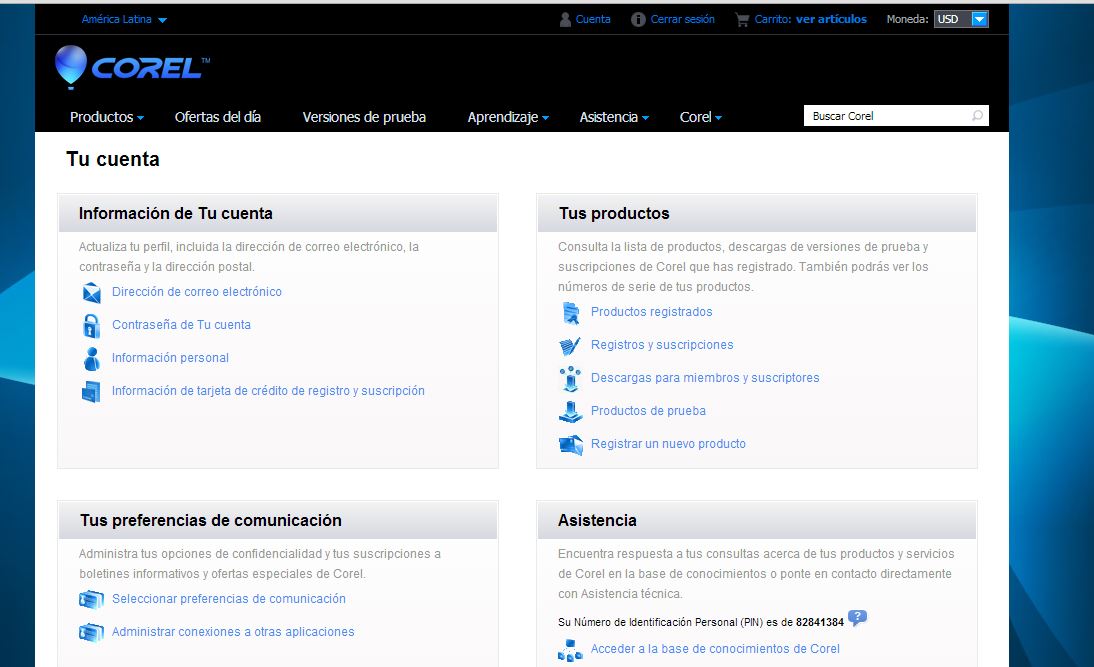The image size is (1094, 667).
Task: Expand the Asistencia navigation menu
Action: pyautogui.click(x=614, y=117)
